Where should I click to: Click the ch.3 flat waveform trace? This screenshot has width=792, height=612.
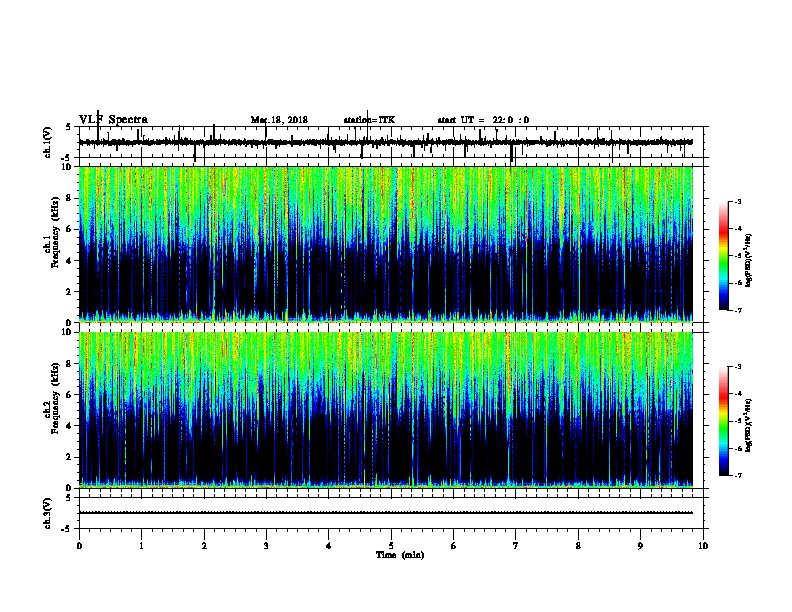[x=385, y=513]
